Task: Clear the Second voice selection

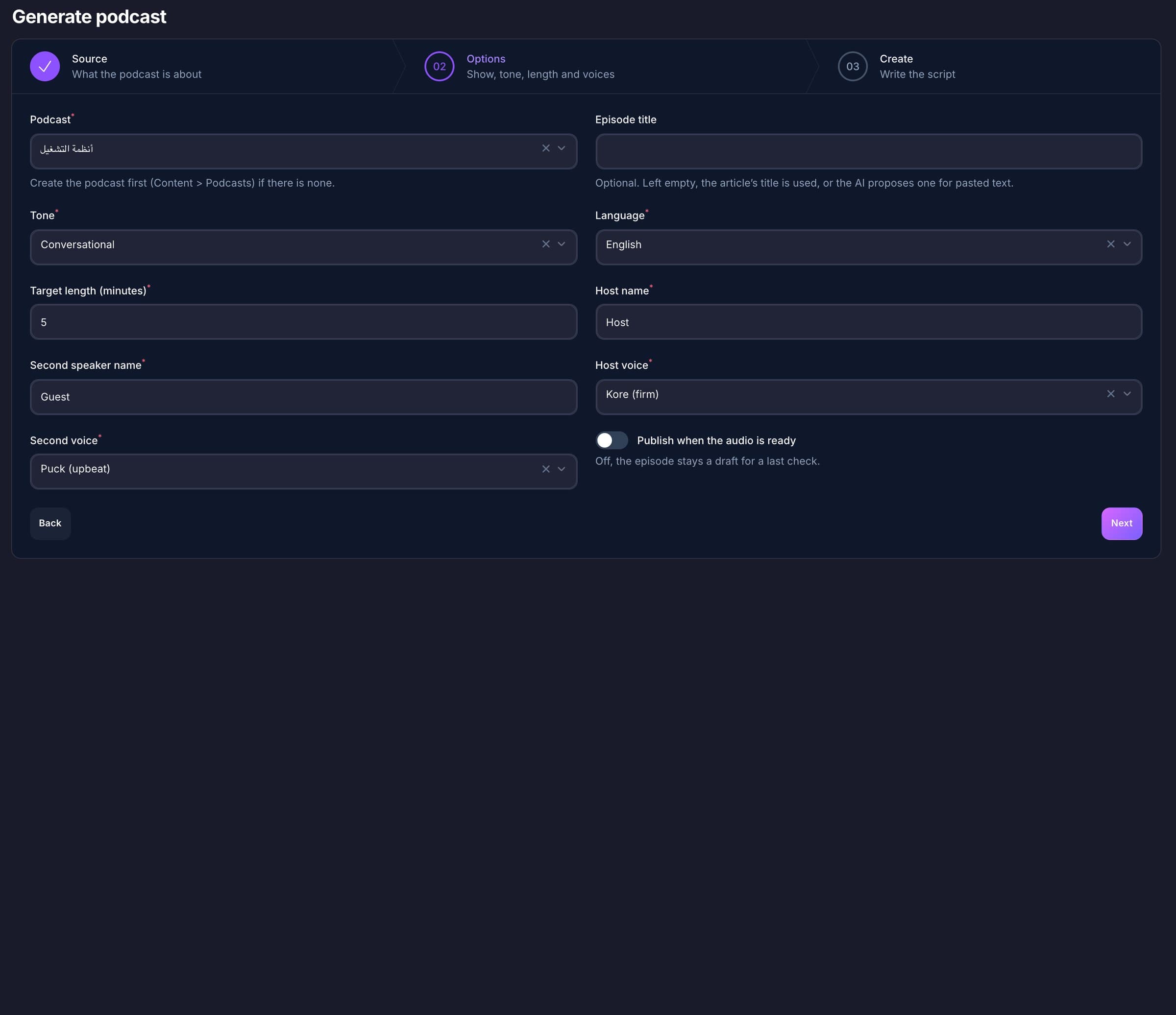Action: [545, 469]
